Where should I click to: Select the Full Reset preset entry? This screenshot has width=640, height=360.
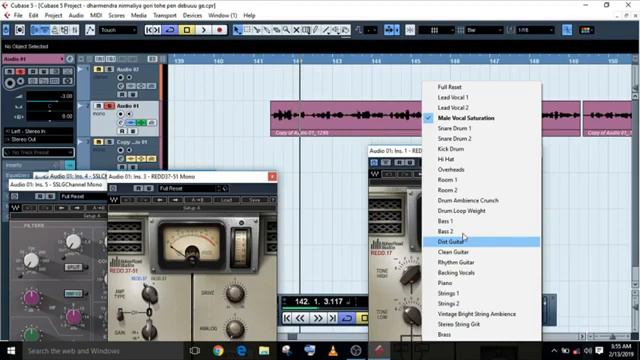482,87
